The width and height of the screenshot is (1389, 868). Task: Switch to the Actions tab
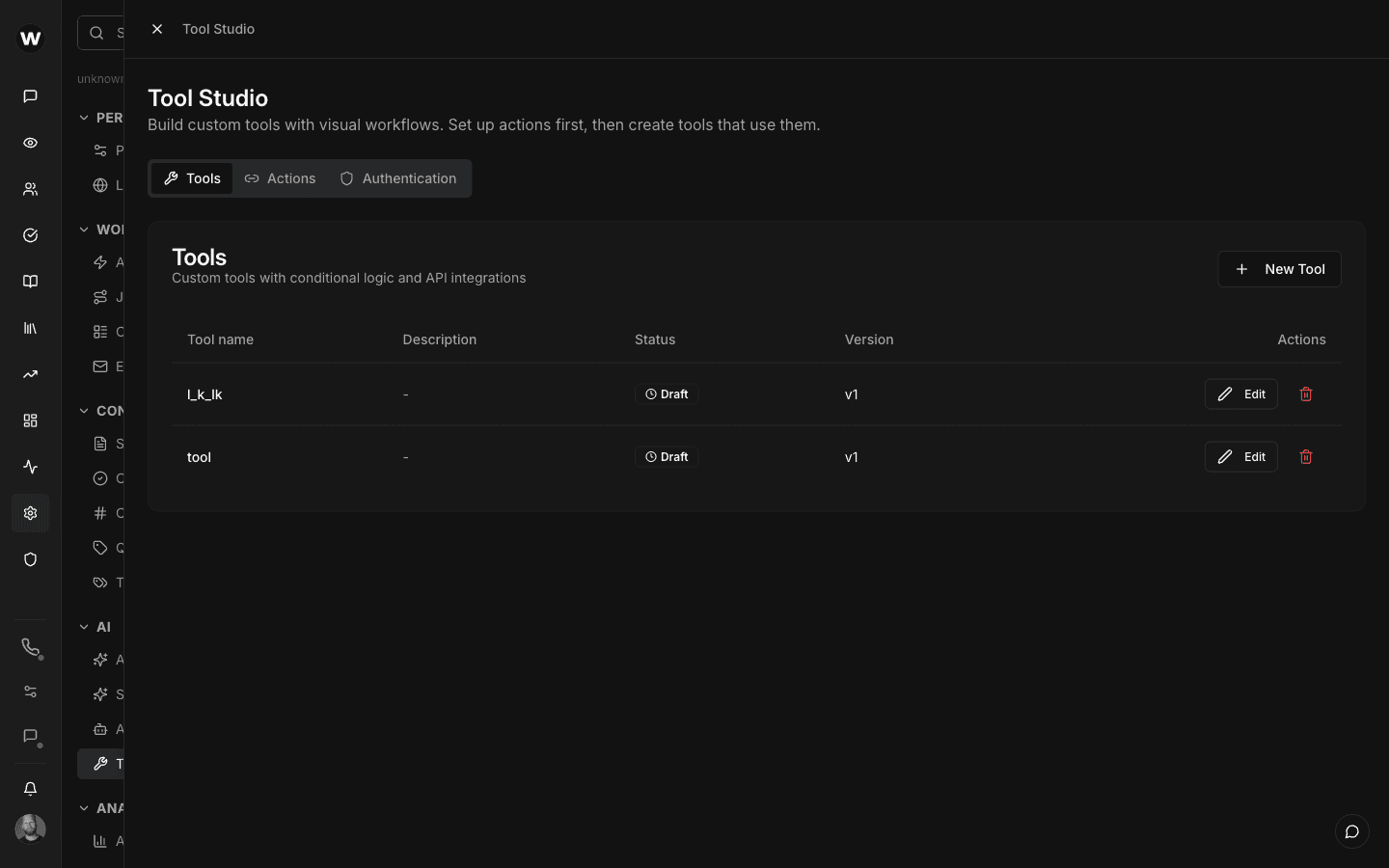[280, 178]
